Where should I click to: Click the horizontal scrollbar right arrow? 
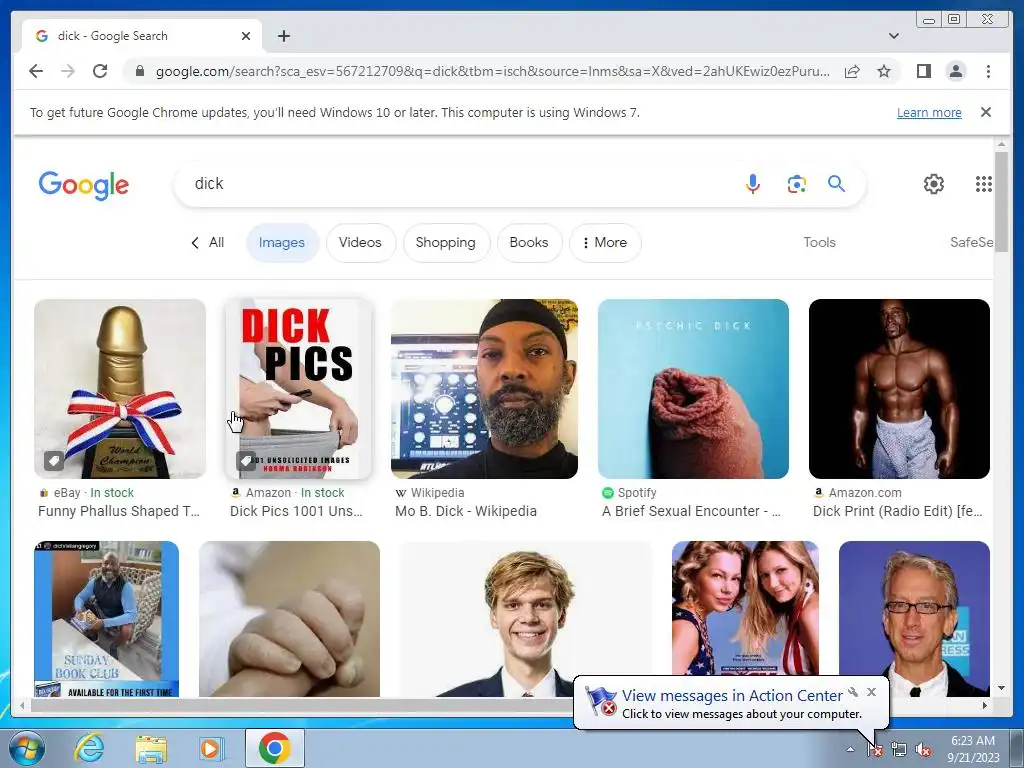point(985,705)
